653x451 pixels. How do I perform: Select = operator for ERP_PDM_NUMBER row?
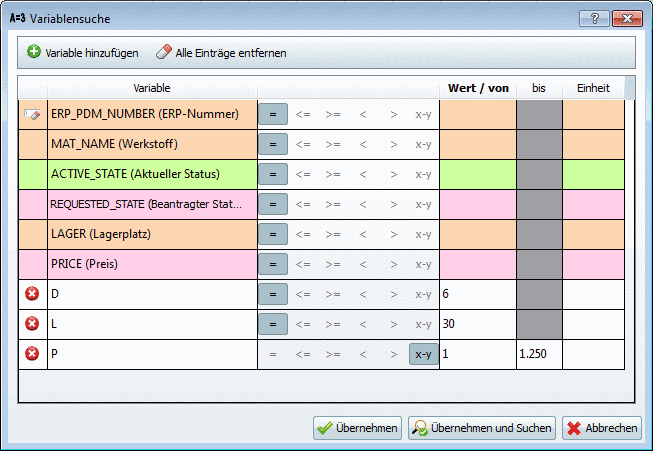(x=273, y=114)
